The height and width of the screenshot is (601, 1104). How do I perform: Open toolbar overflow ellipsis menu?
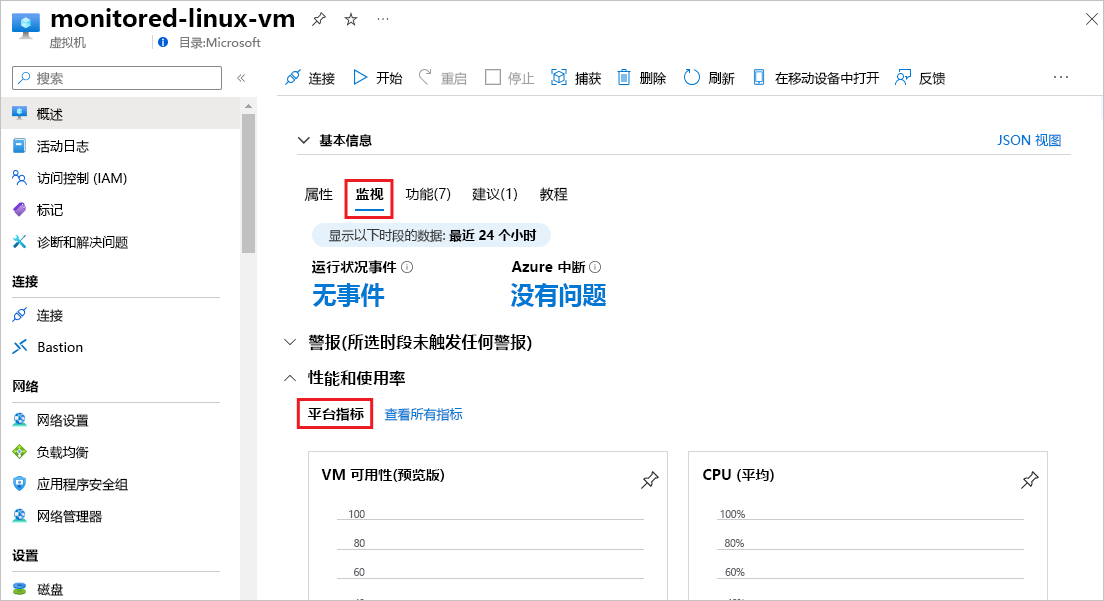pos(1061,77)
